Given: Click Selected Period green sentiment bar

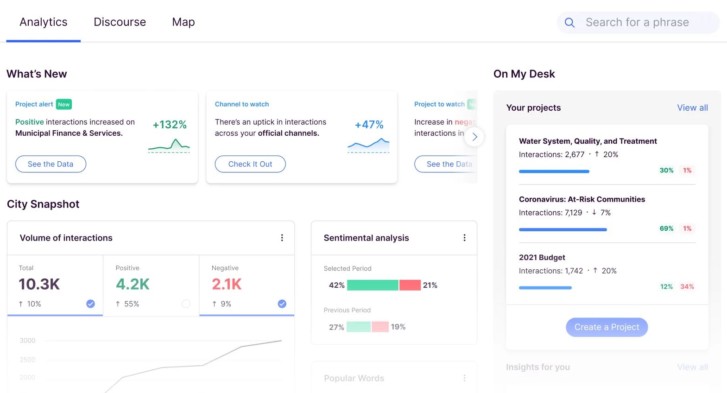Looking at the screenshot, I should click(372, 285).
